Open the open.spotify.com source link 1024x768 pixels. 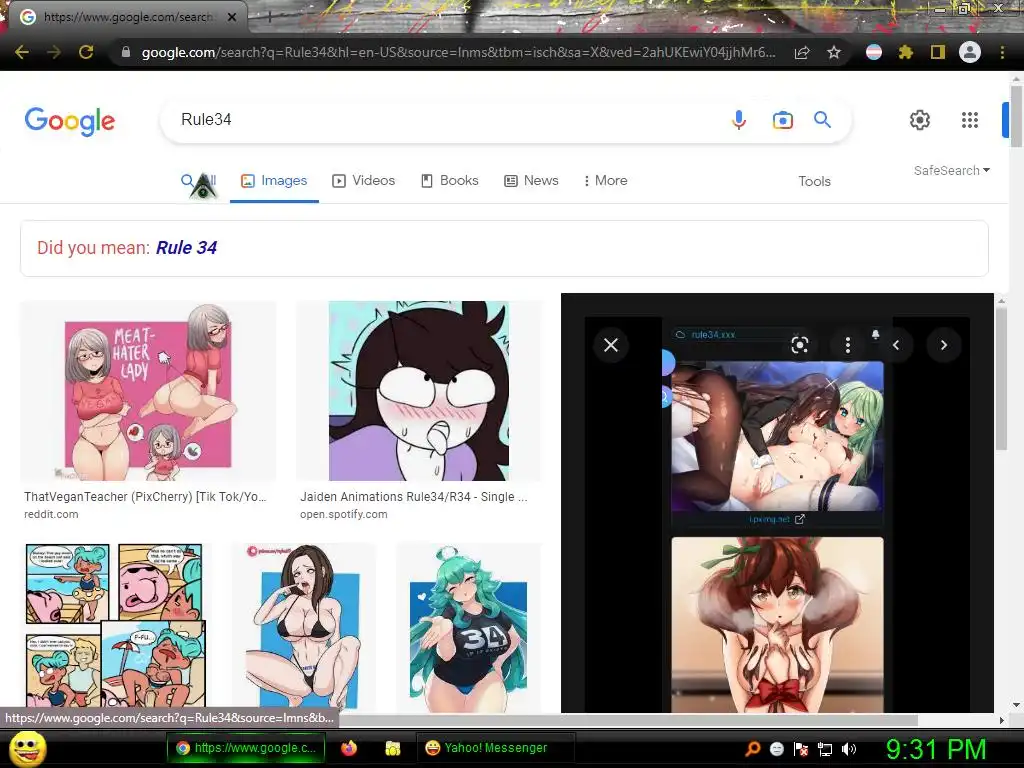344,514
